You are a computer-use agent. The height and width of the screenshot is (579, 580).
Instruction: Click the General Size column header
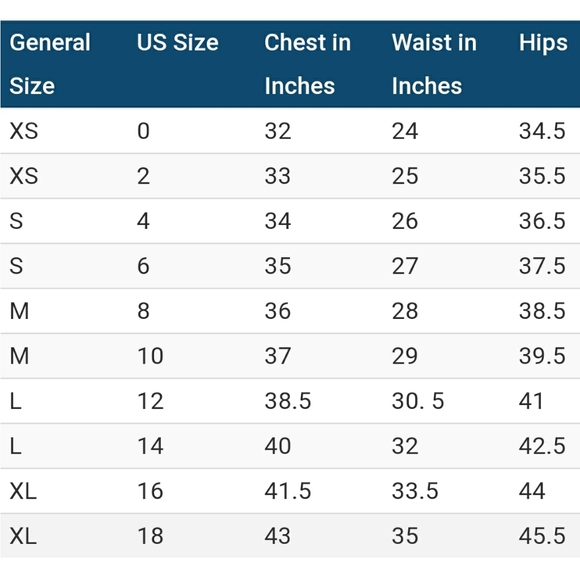pyautogui.click(x=50, y=64)
